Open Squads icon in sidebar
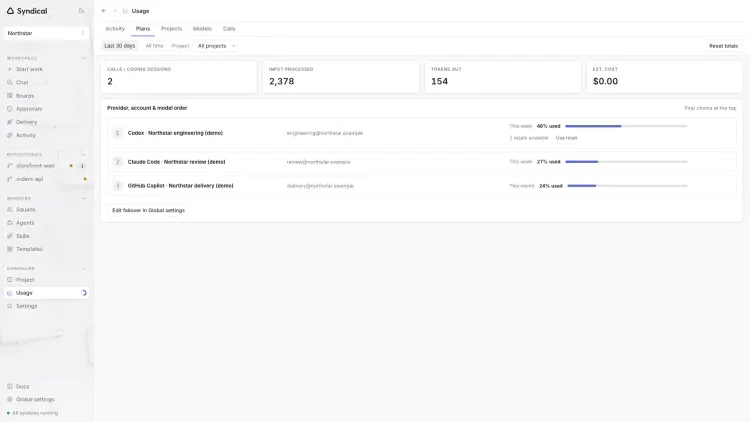 (x=10, y=210)
